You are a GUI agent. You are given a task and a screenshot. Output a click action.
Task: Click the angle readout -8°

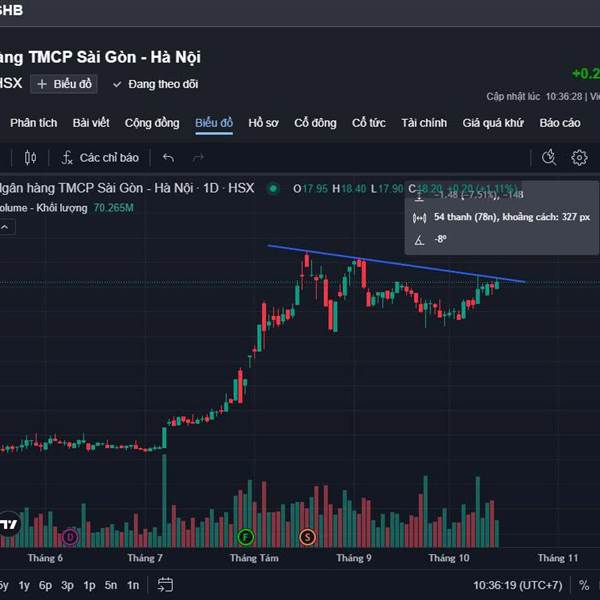coord(440,239)
